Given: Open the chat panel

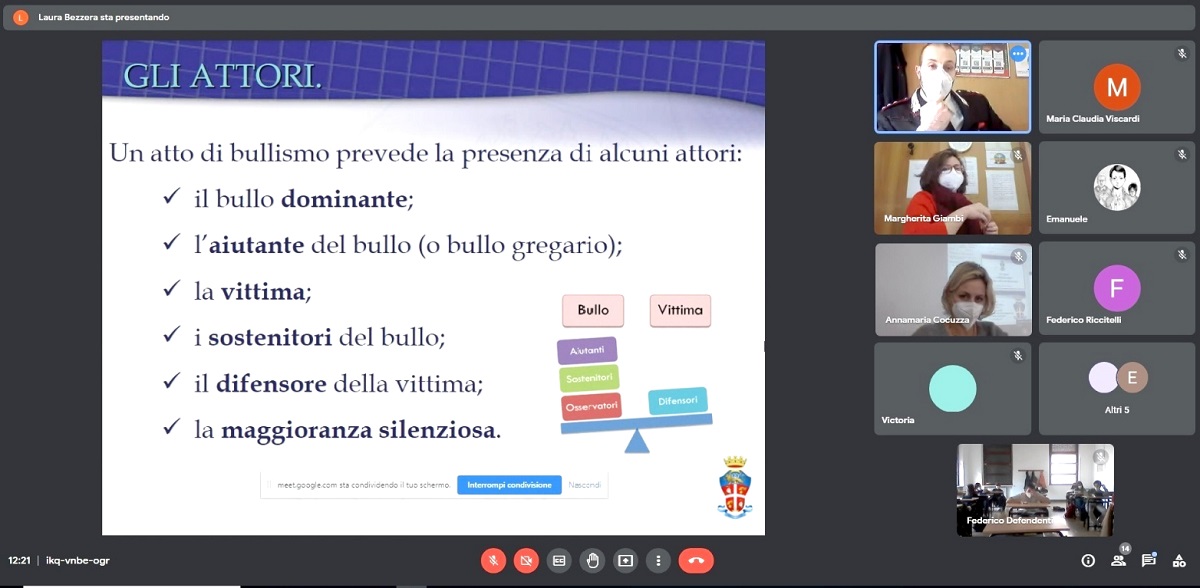Looking at the screenshot, I should pyautogui.click(x=1149, y=561).
